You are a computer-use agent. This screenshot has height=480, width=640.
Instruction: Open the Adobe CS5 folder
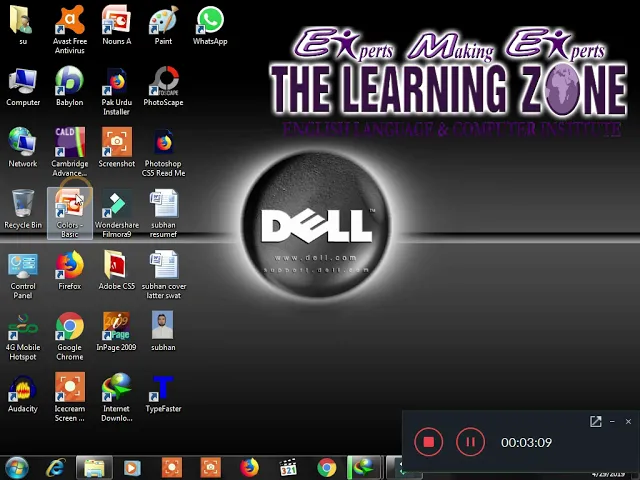[117, 271]
